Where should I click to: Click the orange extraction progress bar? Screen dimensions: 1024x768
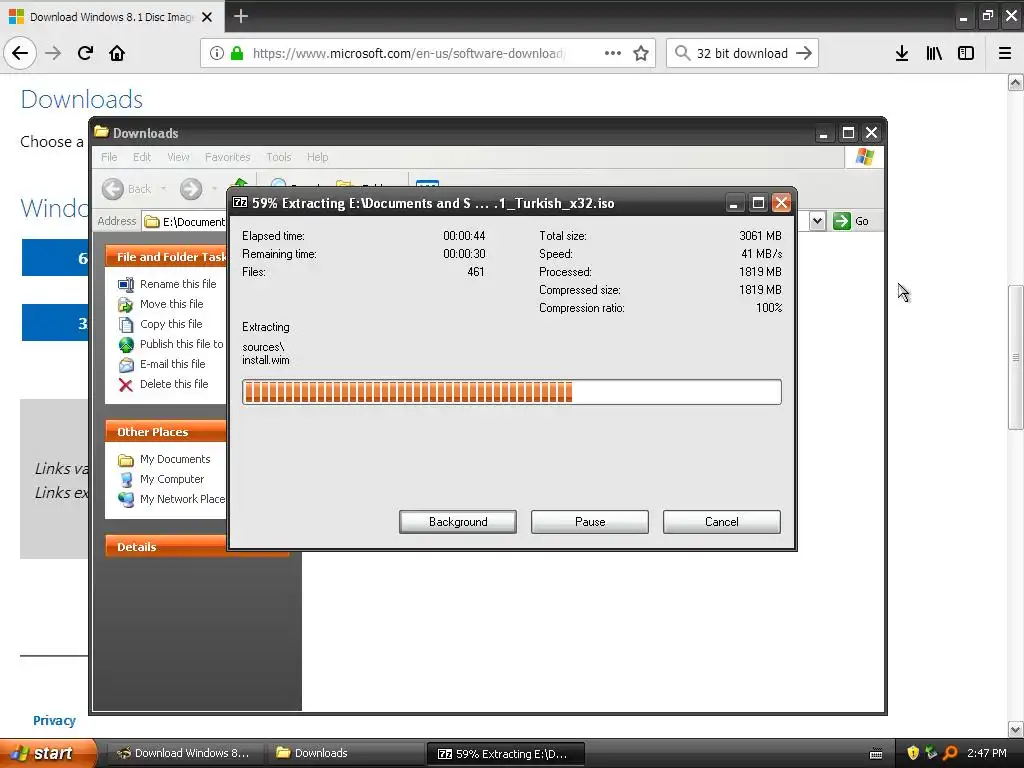tap(512, 392)
